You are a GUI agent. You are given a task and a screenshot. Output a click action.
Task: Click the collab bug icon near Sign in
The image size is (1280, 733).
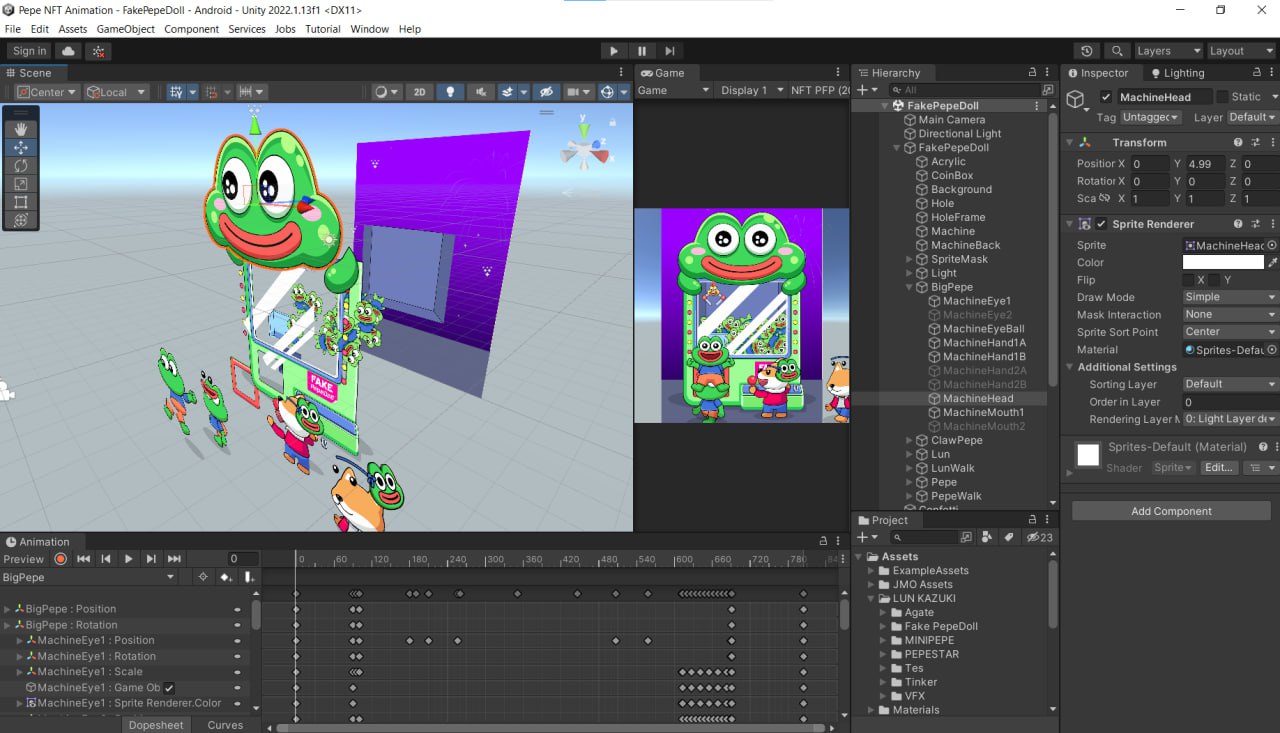(x=98, y=51)
